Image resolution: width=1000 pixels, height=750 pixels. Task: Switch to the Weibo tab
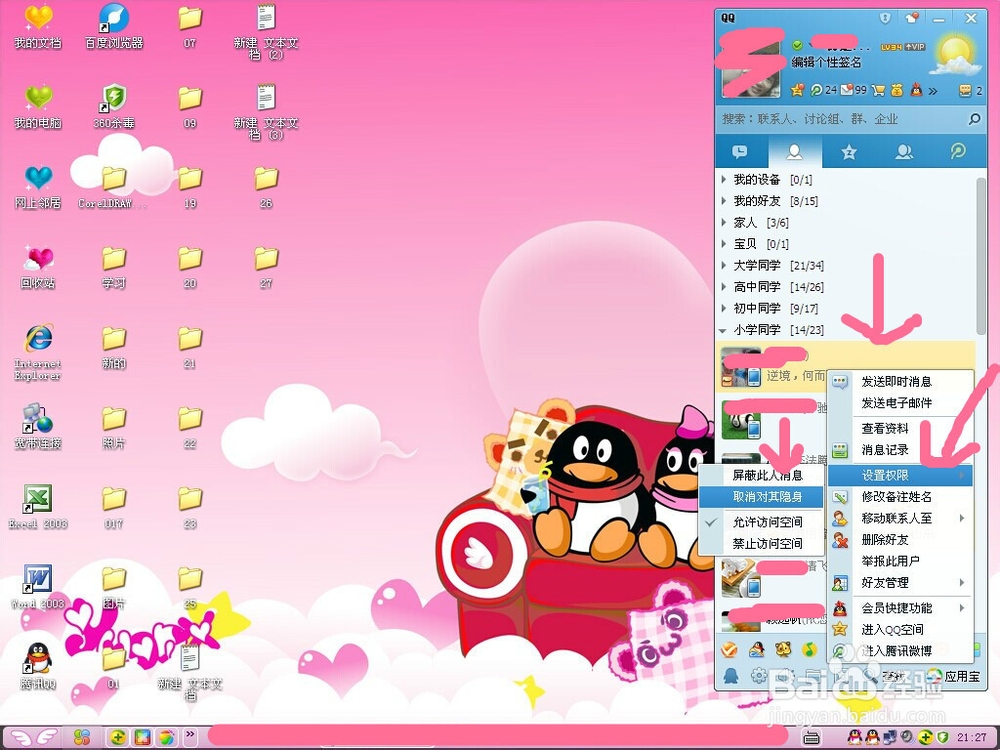click(958, 152)
